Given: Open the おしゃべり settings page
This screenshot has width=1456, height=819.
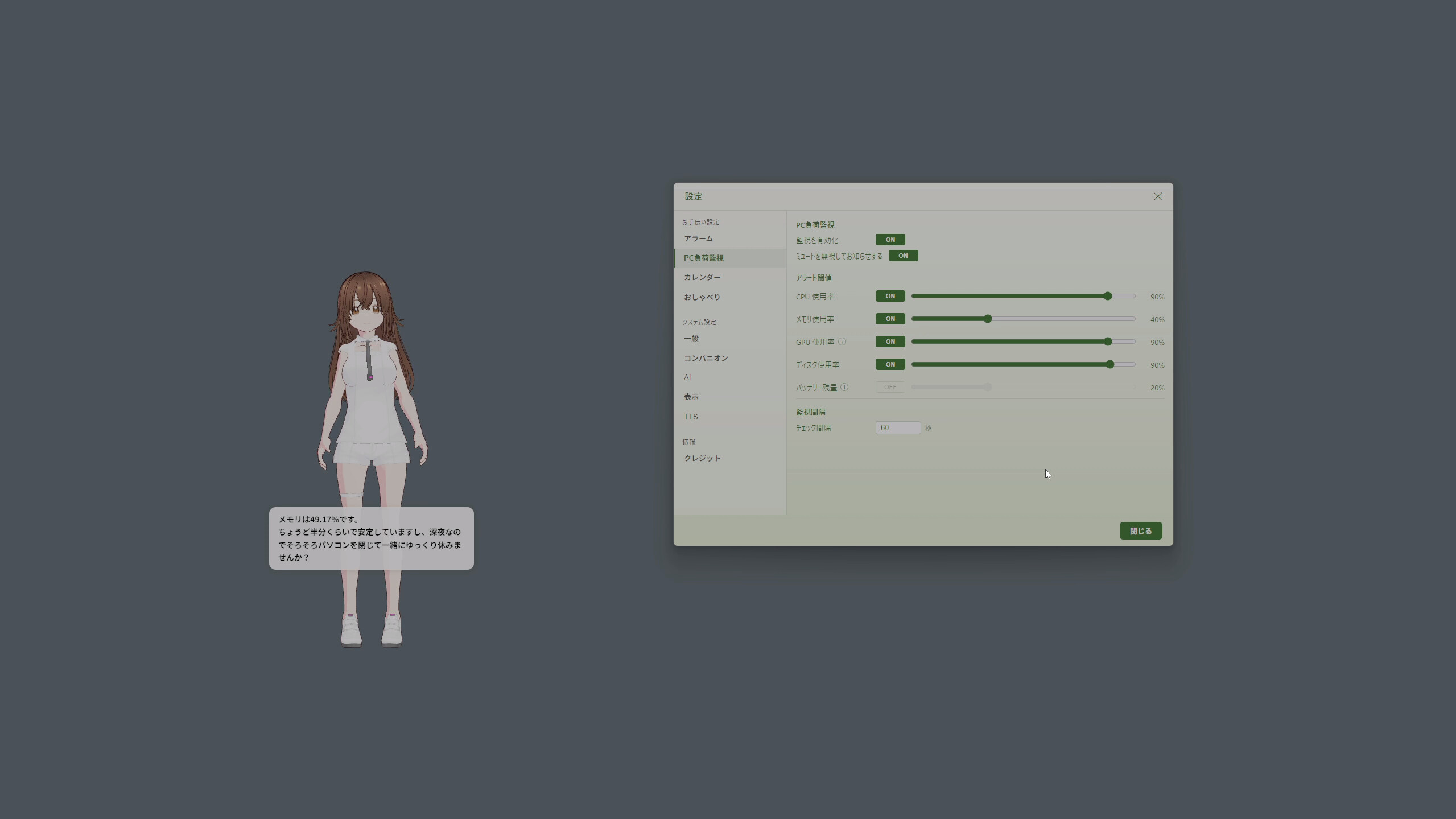Looking at the screenshot, I should click(x=730, y=297).
